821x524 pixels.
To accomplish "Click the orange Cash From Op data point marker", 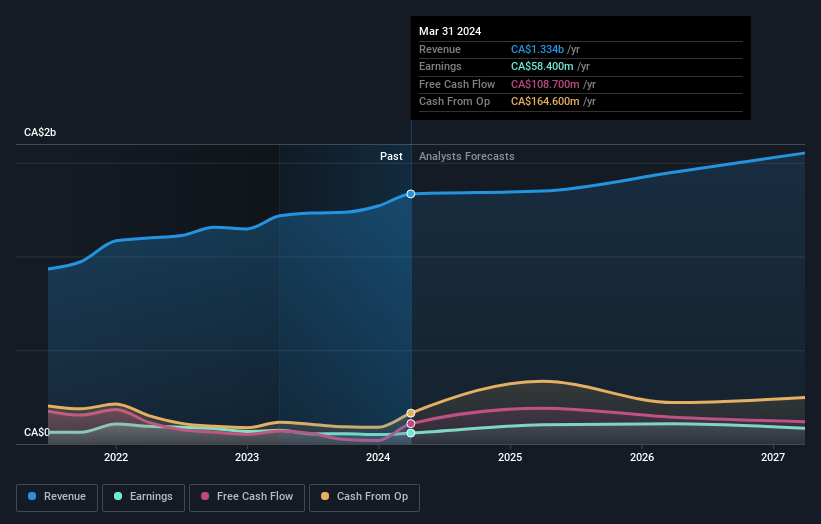I will coord(411,413).
